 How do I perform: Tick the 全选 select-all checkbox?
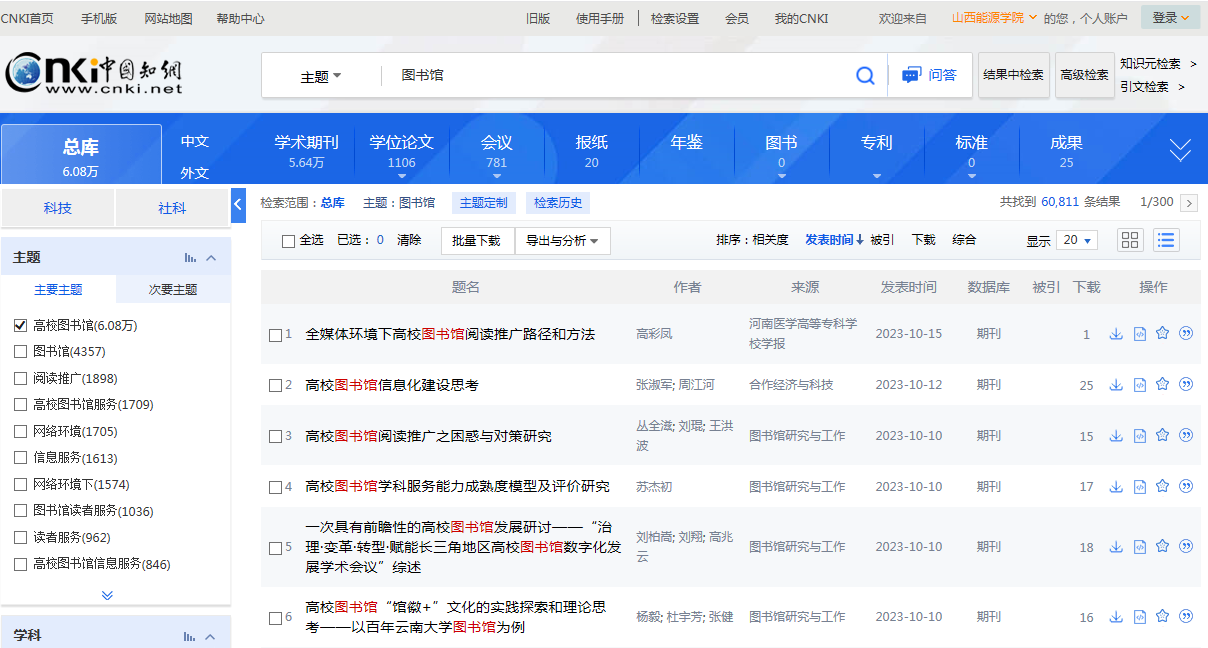289,241
